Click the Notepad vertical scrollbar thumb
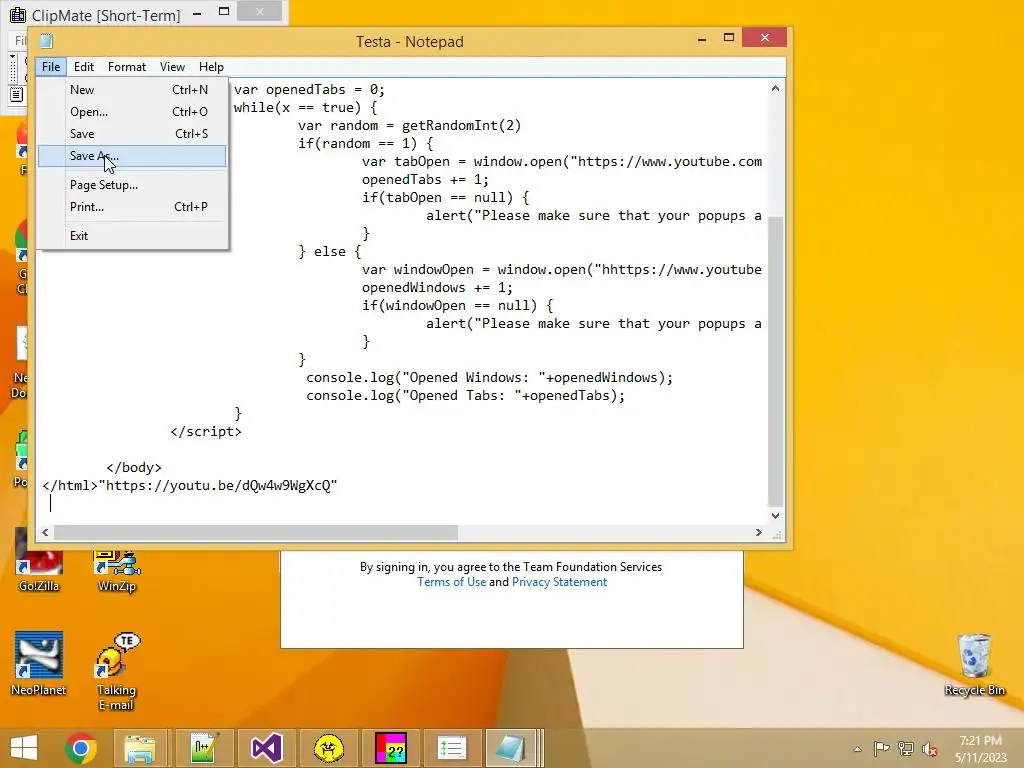This screenshot has width=1024, height=768. point(775,360)
